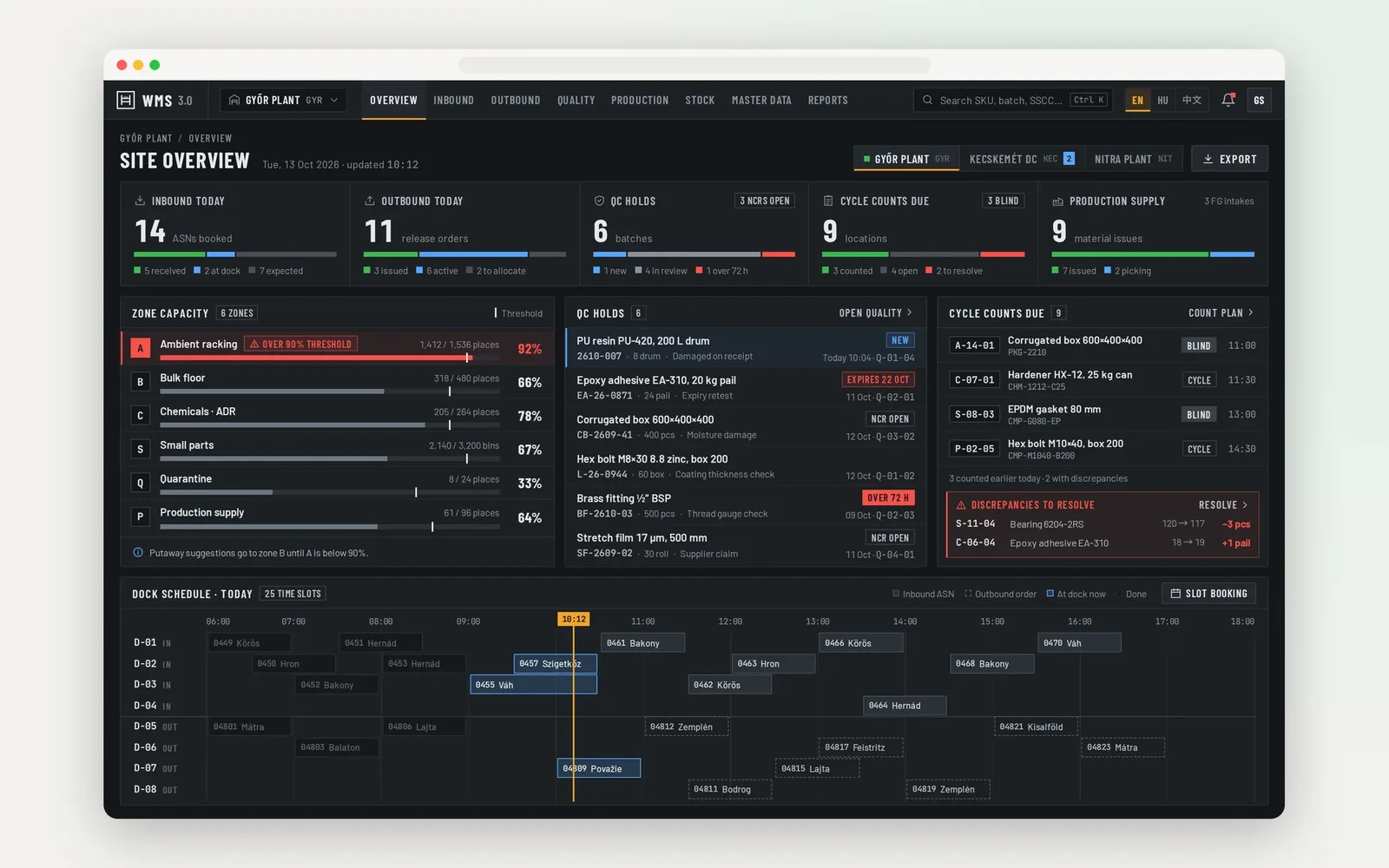
Task: Toggle At dock now legend filter
Action: [1076, 594]
